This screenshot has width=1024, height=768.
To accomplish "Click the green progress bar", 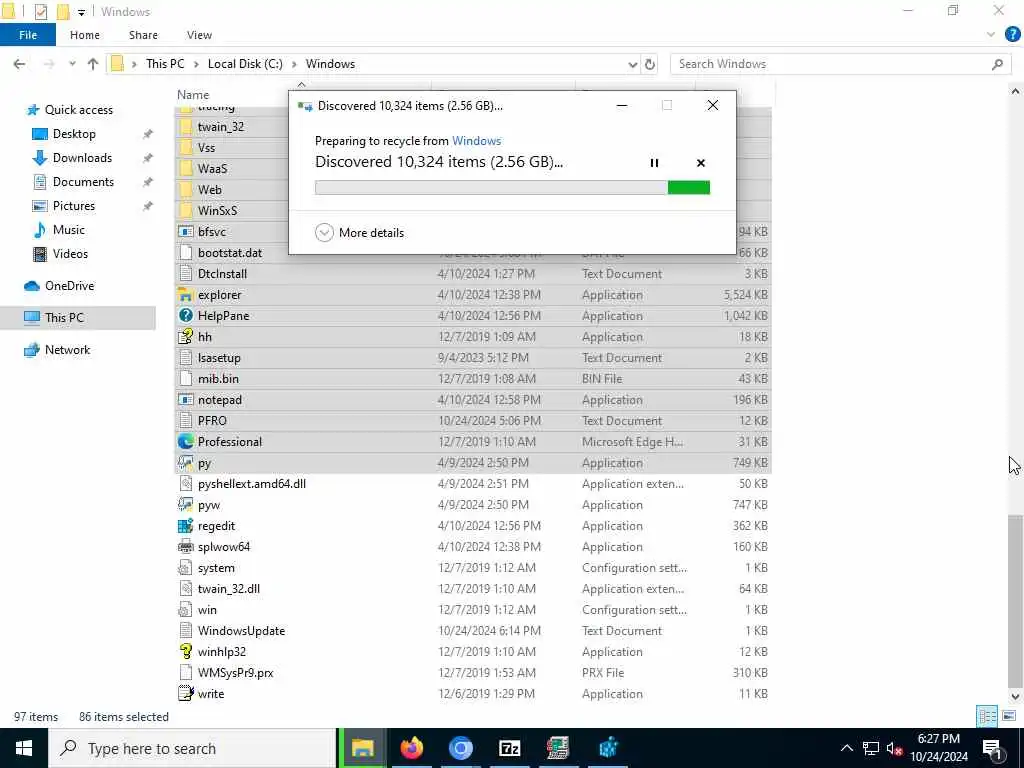I will point(512,187).
